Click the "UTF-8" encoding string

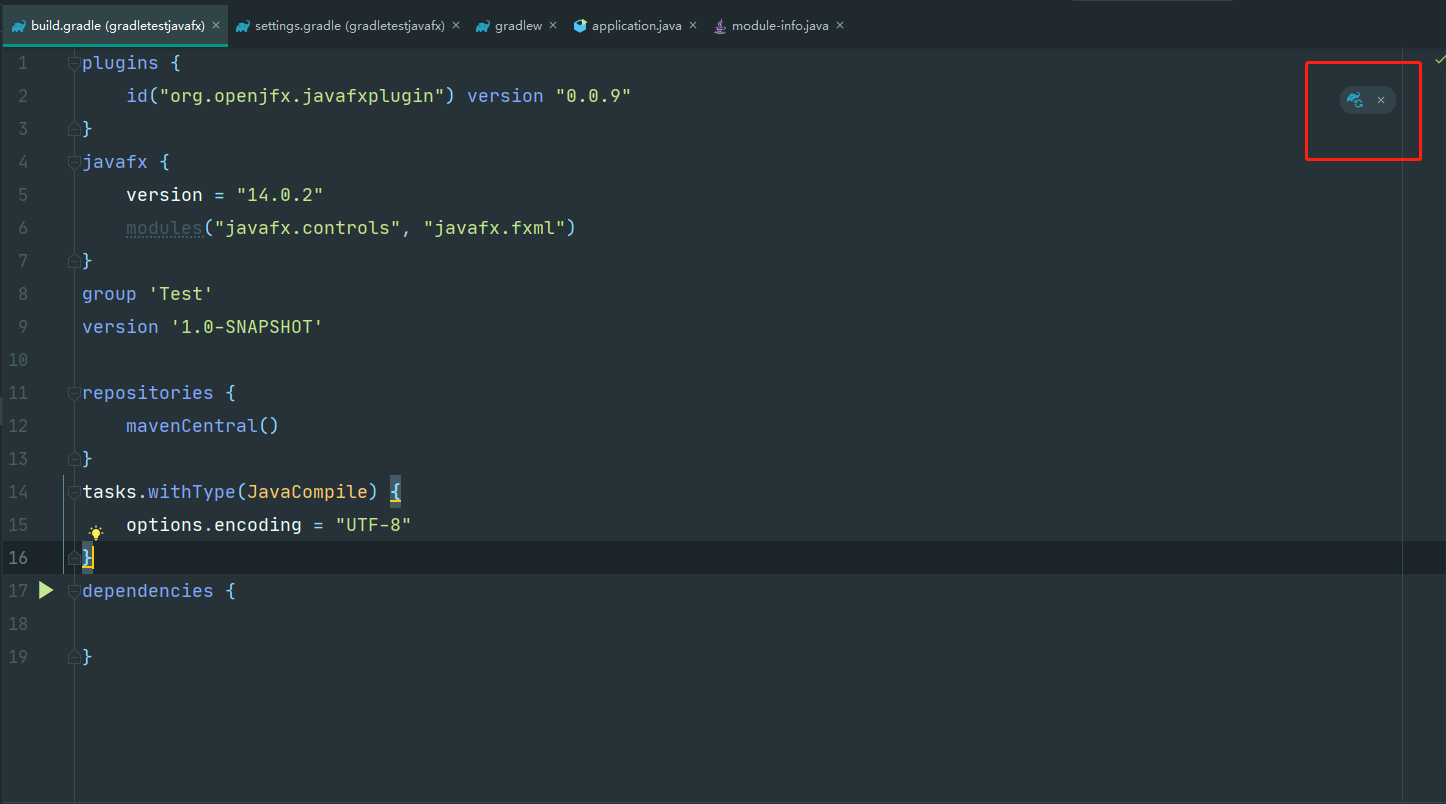(x=373, y=525)
